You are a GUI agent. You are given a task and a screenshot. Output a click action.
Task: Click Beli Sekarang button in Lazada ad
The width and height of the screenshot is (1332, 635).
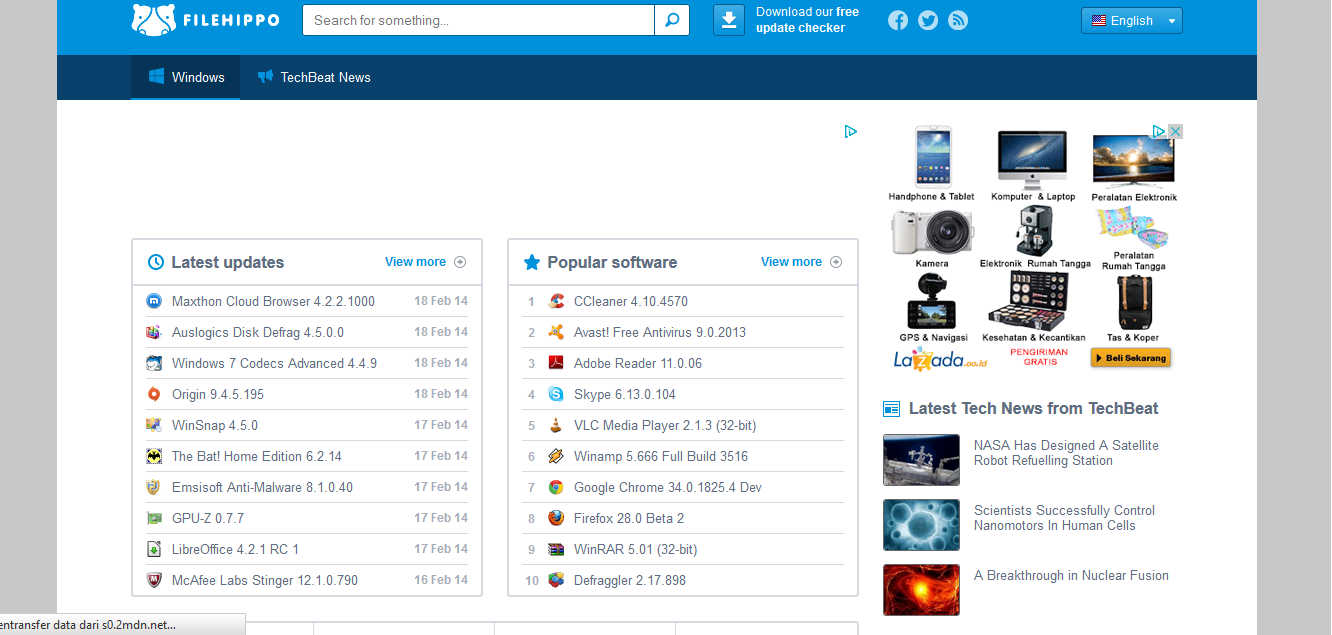tap(1130, 357)
